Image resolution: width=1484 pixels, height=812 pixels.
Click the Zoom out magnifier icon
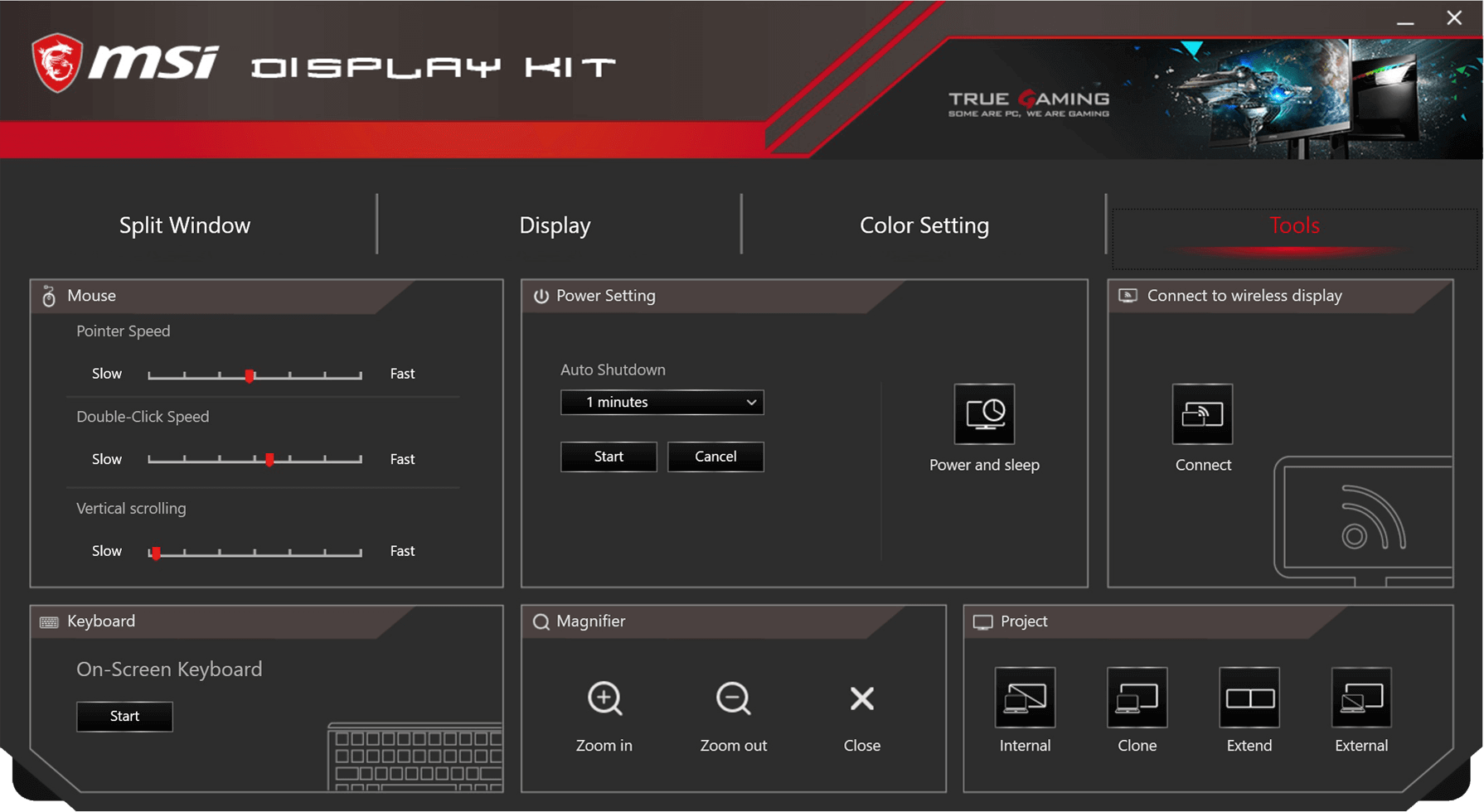point(733,698)
